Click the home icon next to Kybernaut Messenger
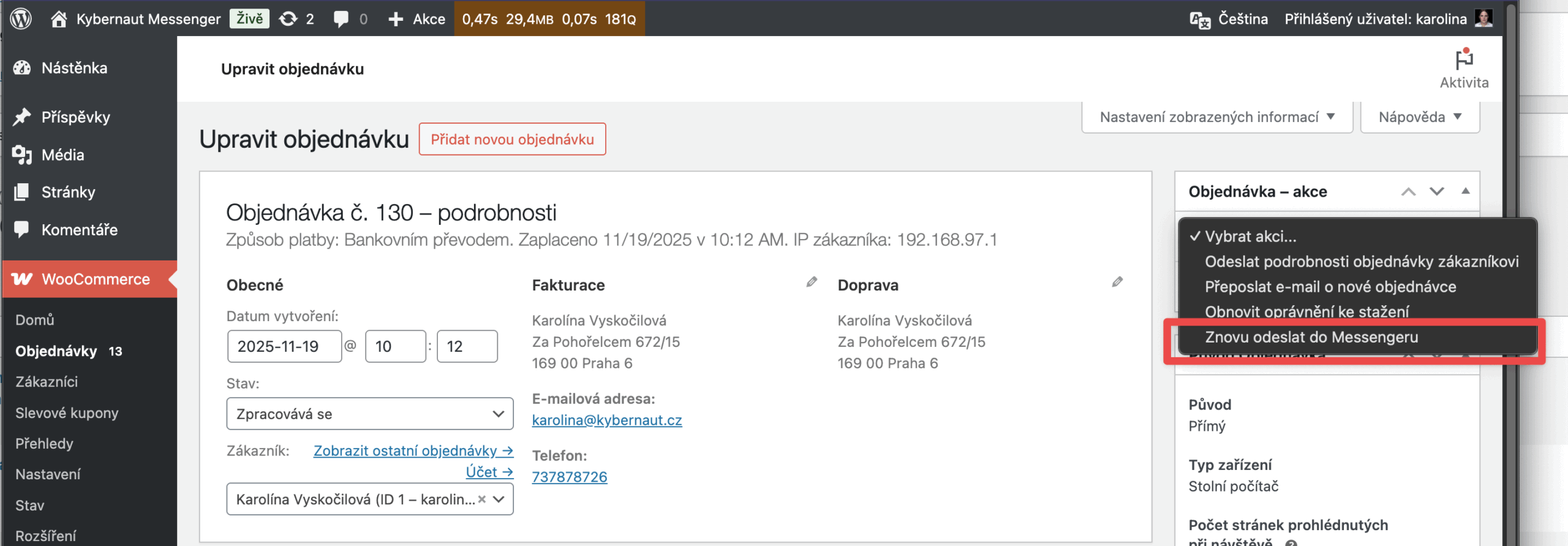This screenshot has height=546, width=1568. [59, 18]
